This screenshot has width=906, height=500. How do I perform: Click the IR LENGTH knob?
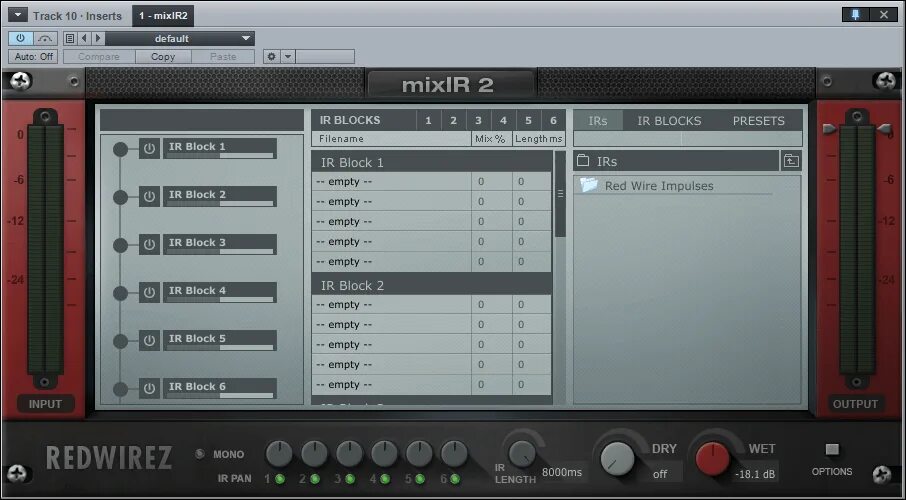click(522, 454)
